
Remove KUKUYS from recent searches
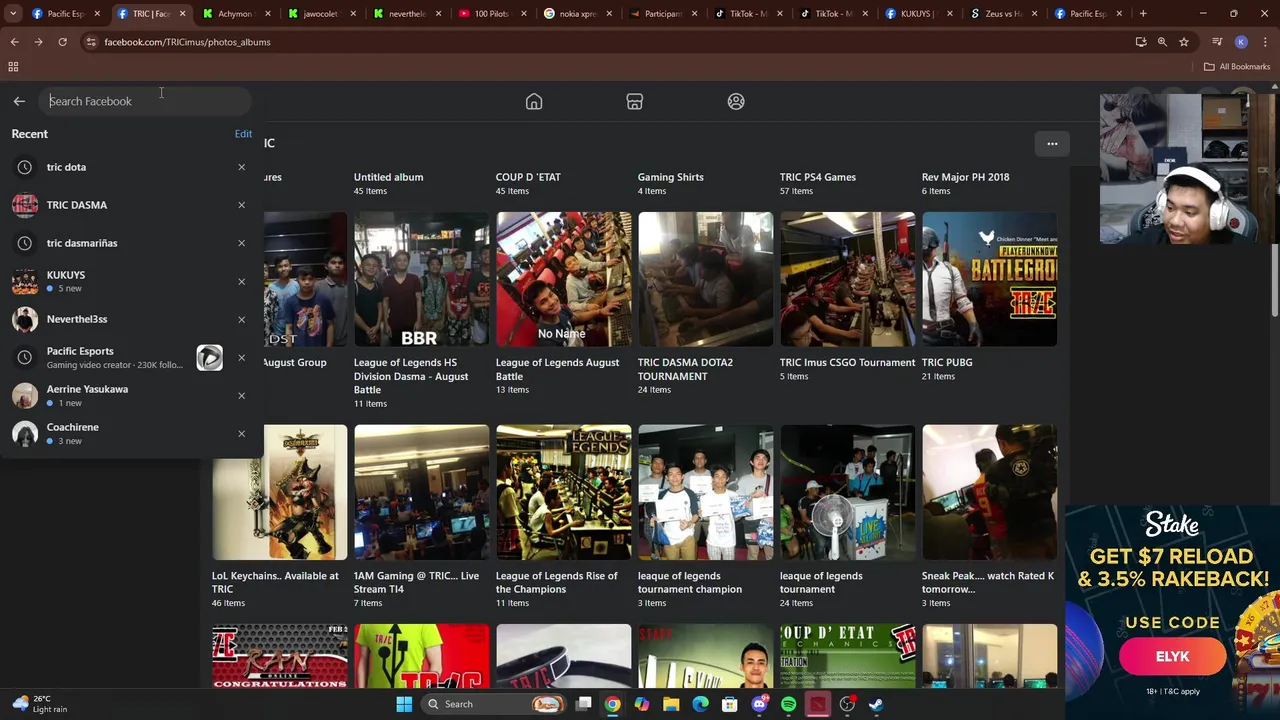pos(241,281)
